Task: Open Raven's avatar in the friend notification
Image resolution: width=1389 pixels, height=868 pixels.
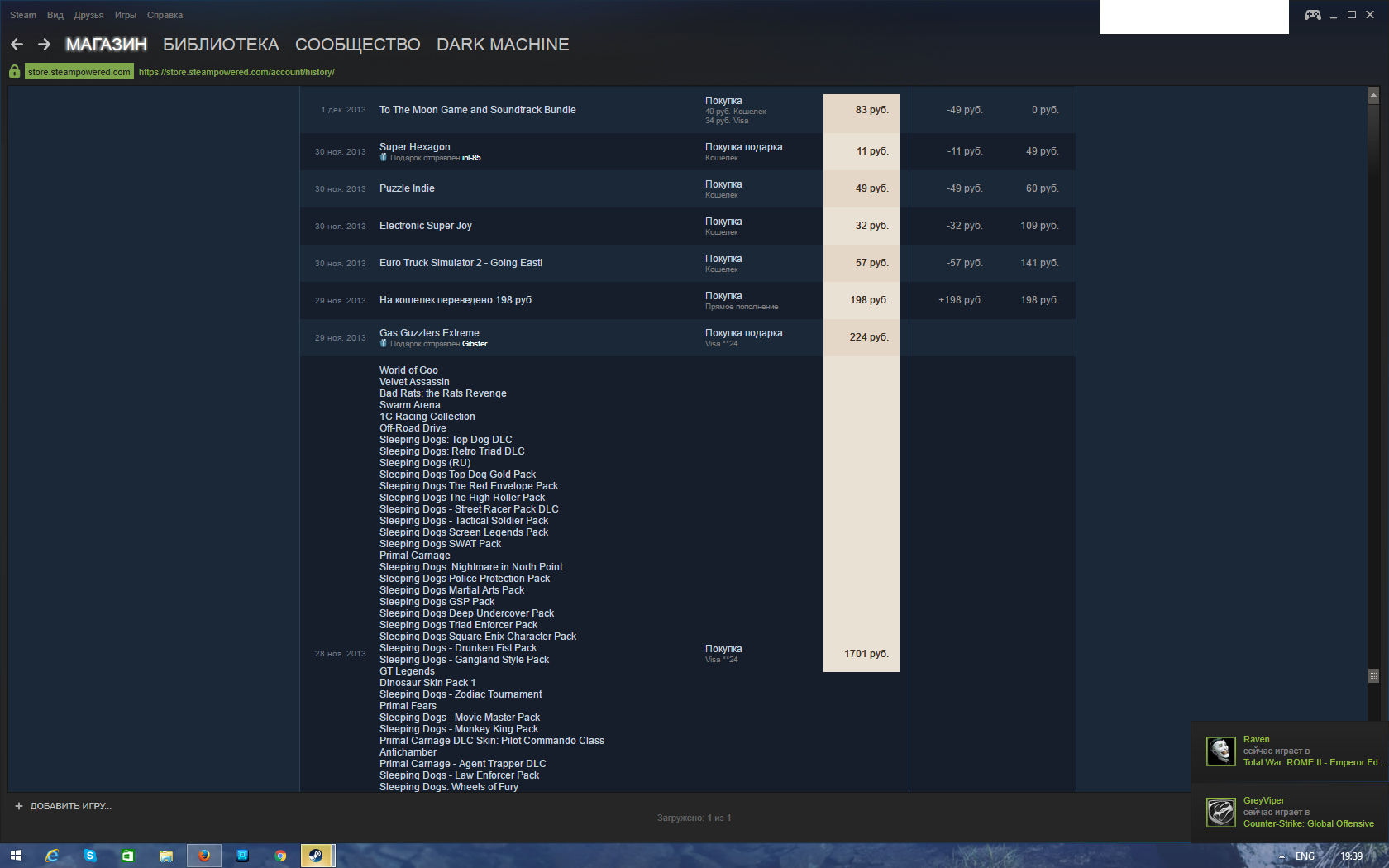Action: coord(1221,751)
